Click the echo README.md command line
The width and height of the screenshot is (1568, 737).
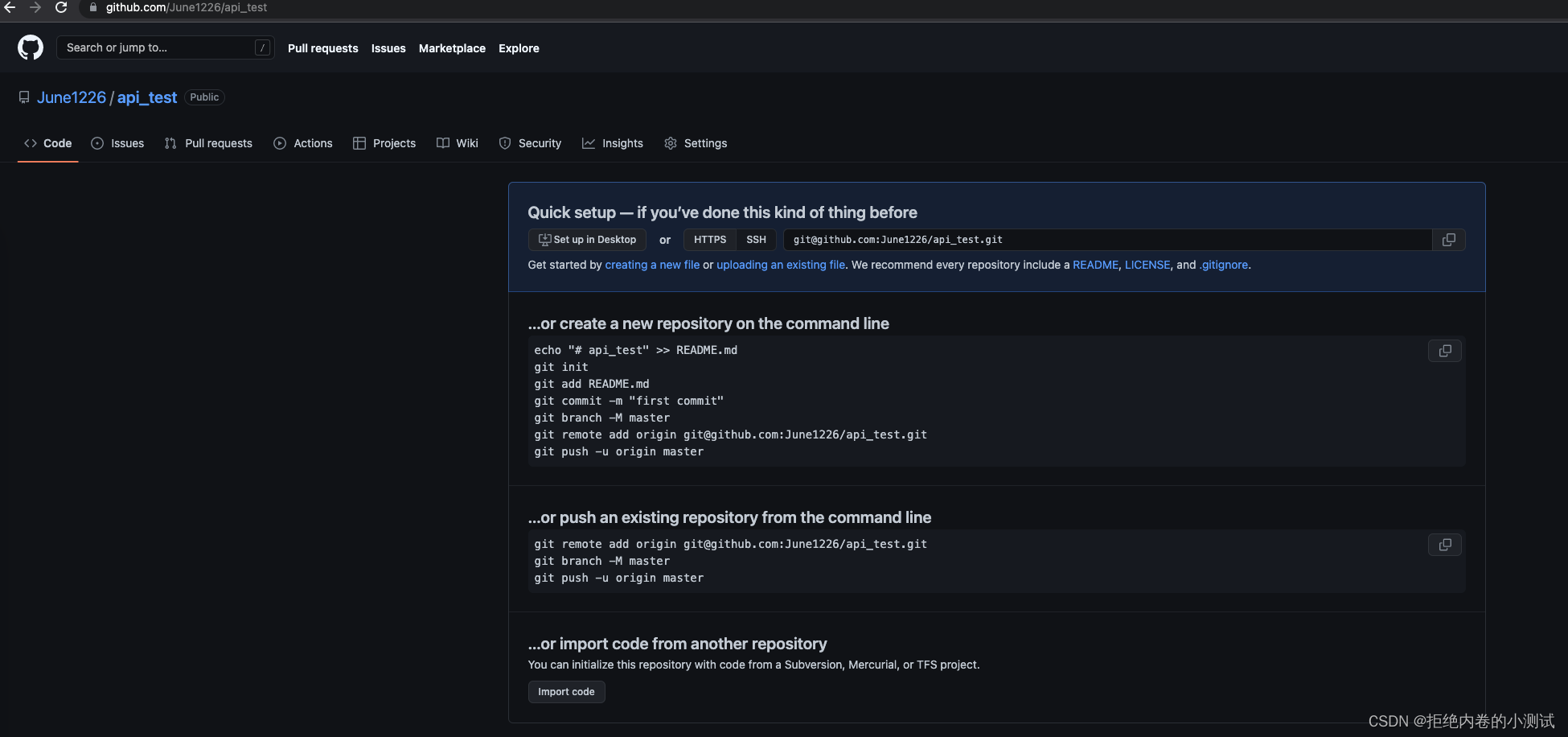[635, 350]
